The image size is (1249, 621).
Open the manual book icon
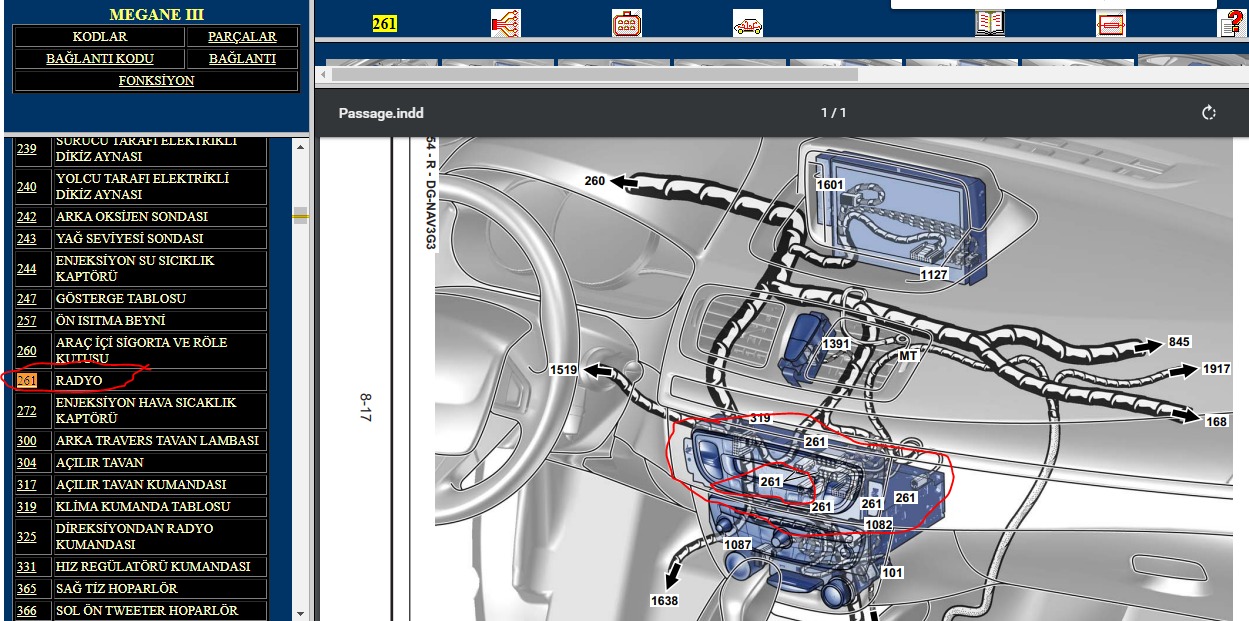[990, 23]
